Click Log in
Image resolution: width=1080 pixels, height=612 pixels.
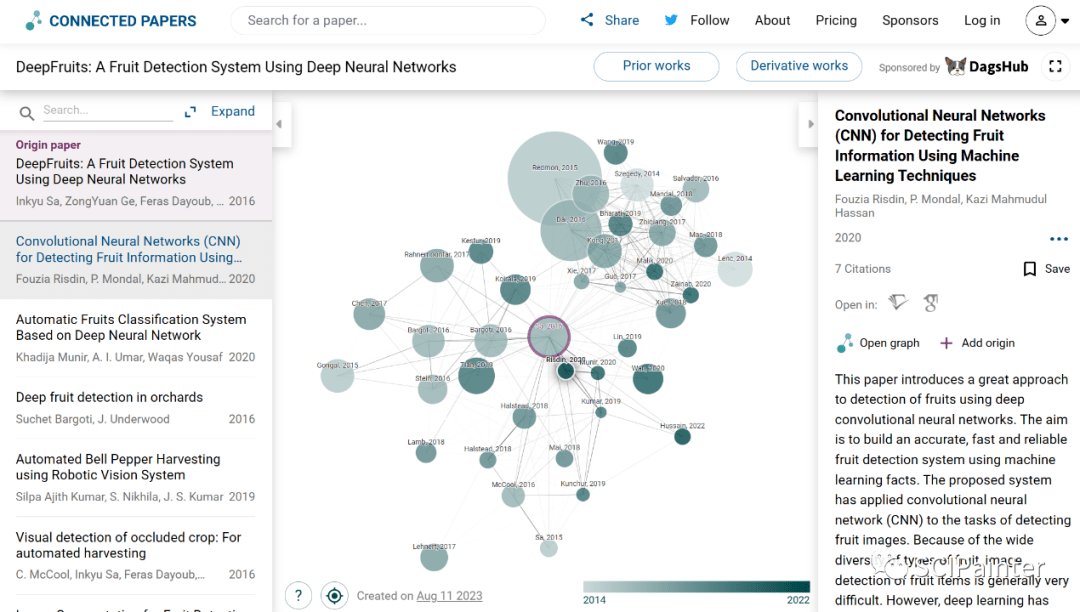click(x=982, y=21)
